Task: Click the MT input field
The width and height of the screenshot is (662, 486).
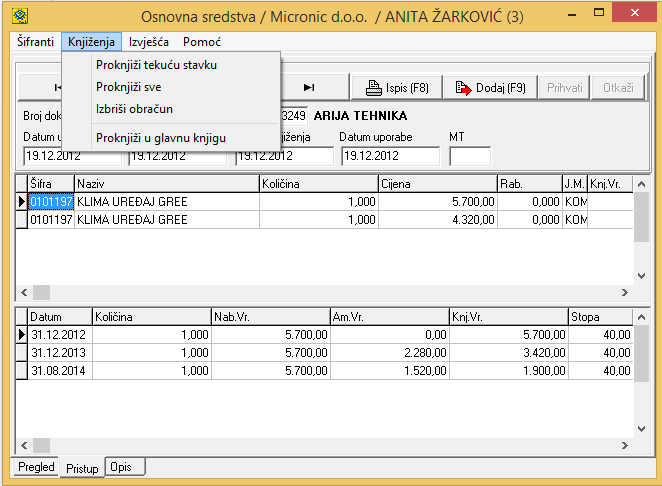Action: (470, 156)
